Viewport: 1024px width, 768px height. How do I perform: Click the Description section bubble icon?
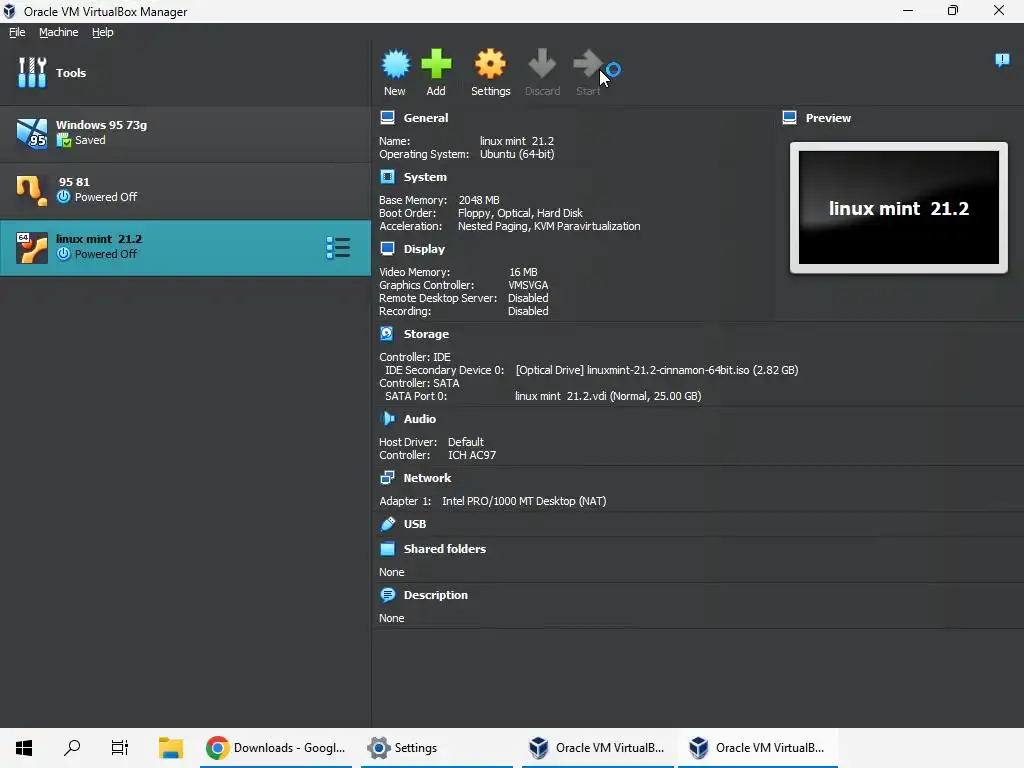tap(387, 595)
